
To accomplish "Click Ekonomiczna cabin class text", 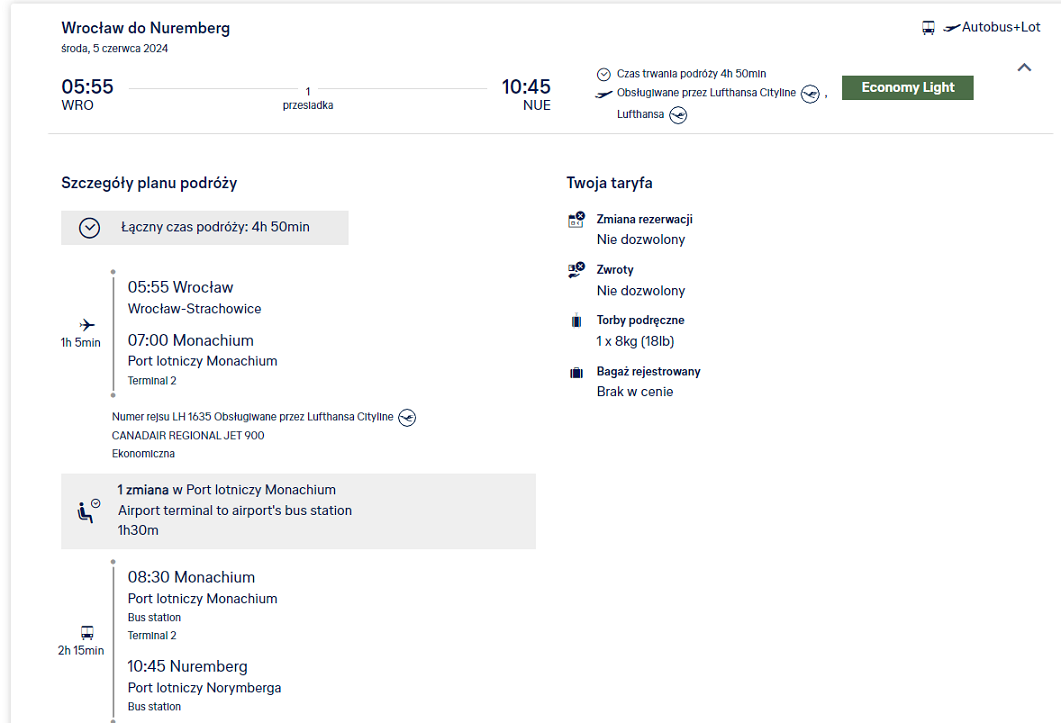I will tap(143, 454).
